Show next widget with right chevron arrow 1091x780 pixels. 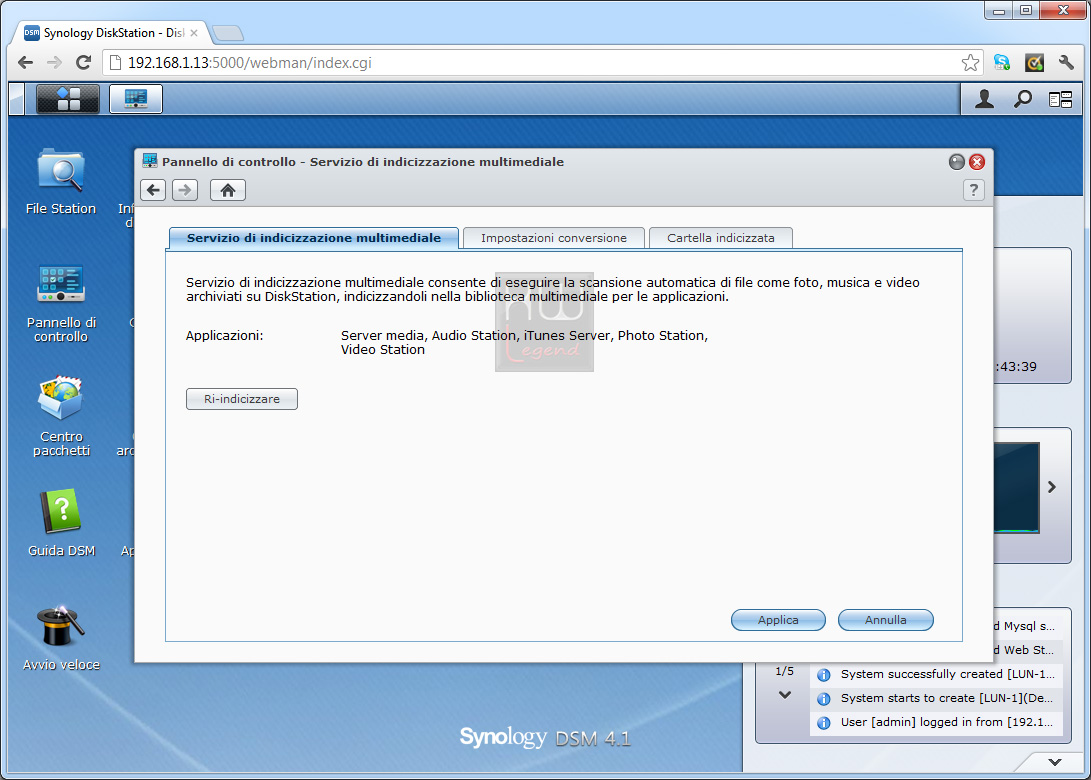point(1052,487)
